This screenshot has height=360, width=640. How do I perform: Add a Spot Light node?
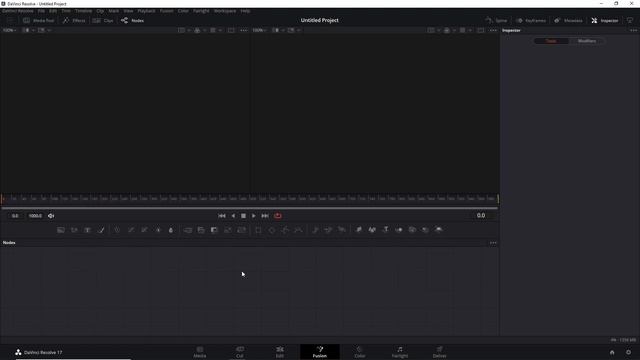coord(425,230)
